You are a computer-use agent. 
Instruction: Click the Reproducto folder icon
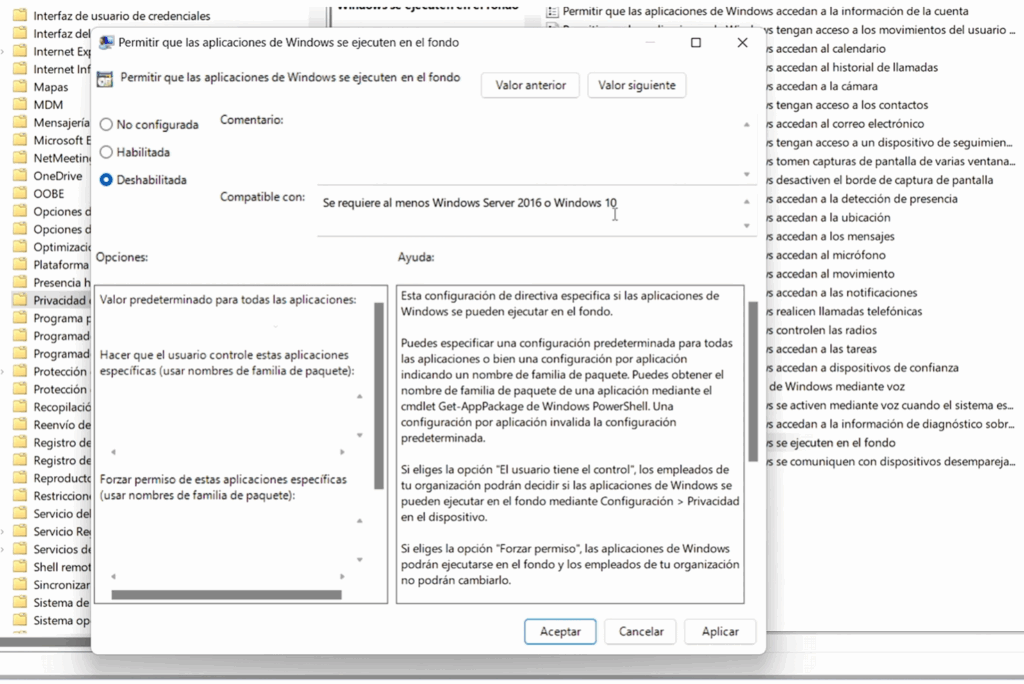(20, 478)
